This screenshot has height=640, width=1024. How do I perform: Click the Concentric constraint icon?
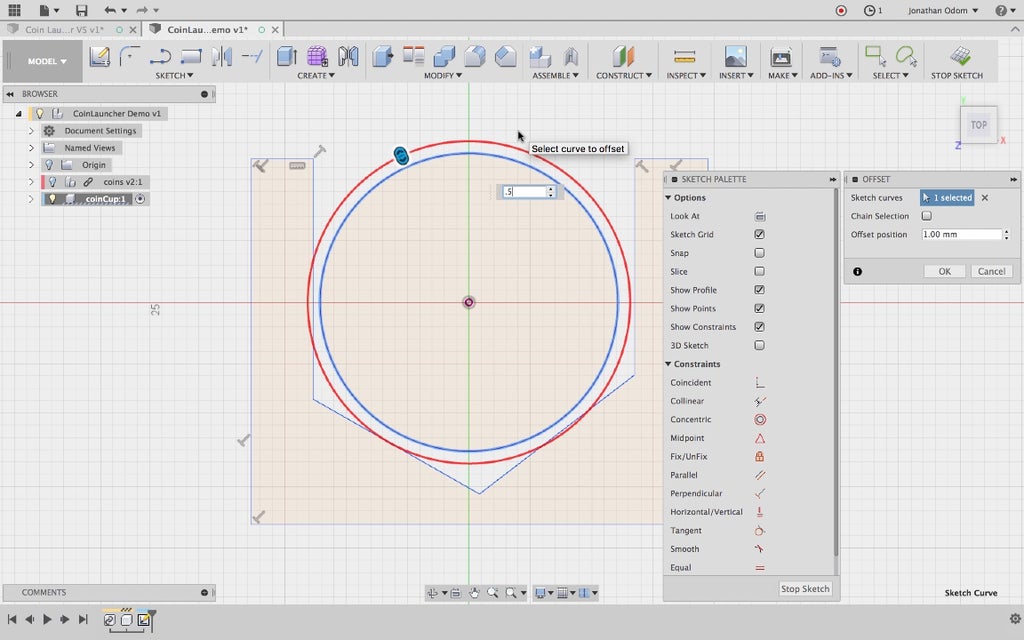[x=760, y=420]
